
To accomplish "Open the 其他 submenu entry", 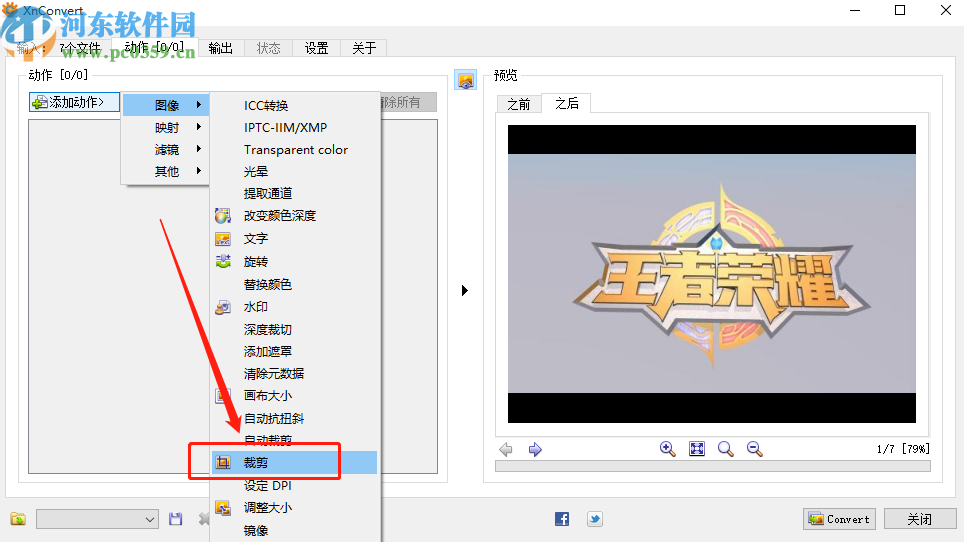I will pyautogui.click(x=167, y=171).
